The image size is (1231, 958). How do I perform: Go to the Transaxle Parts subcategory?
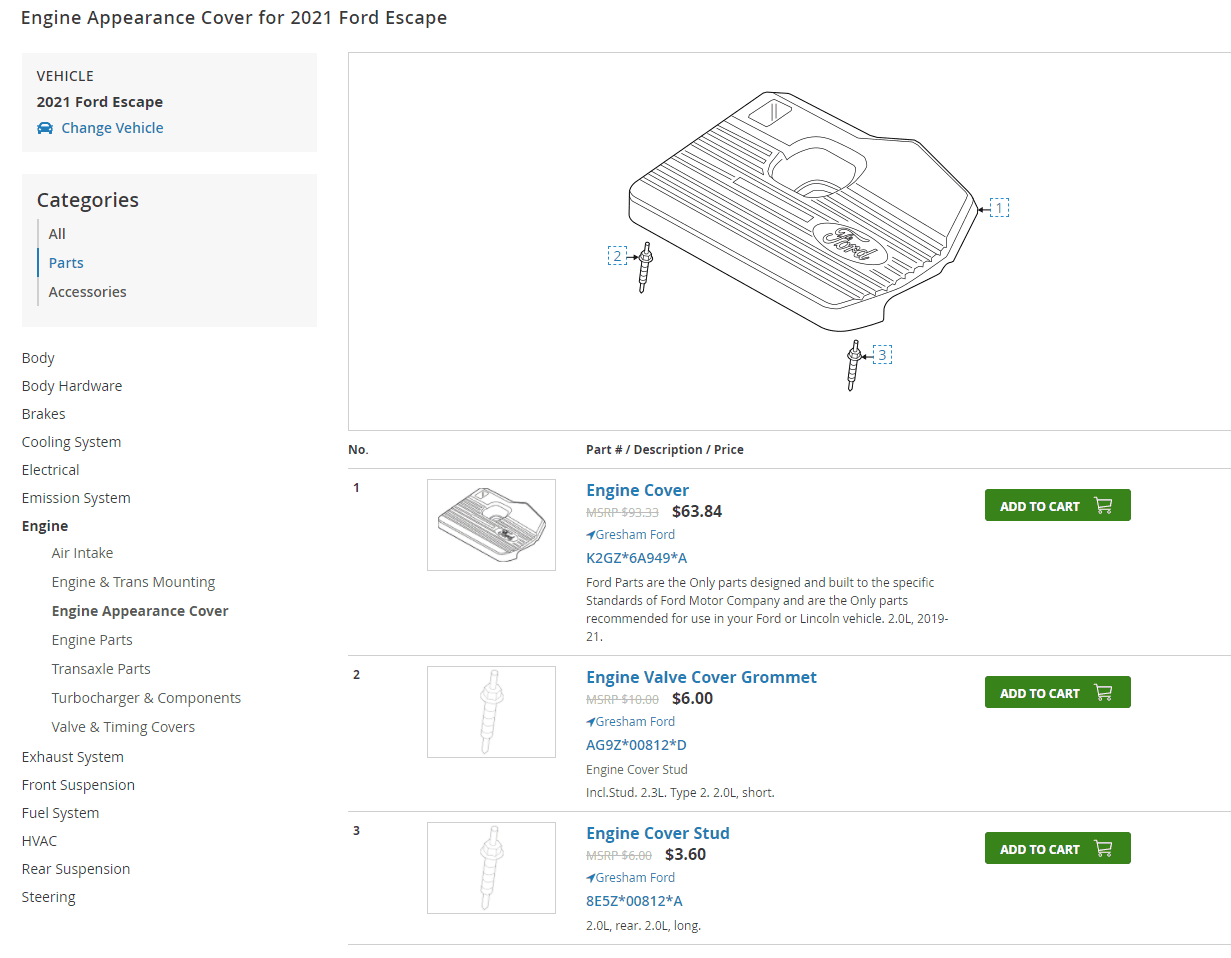pyautogui.click(x=101, y=669)
